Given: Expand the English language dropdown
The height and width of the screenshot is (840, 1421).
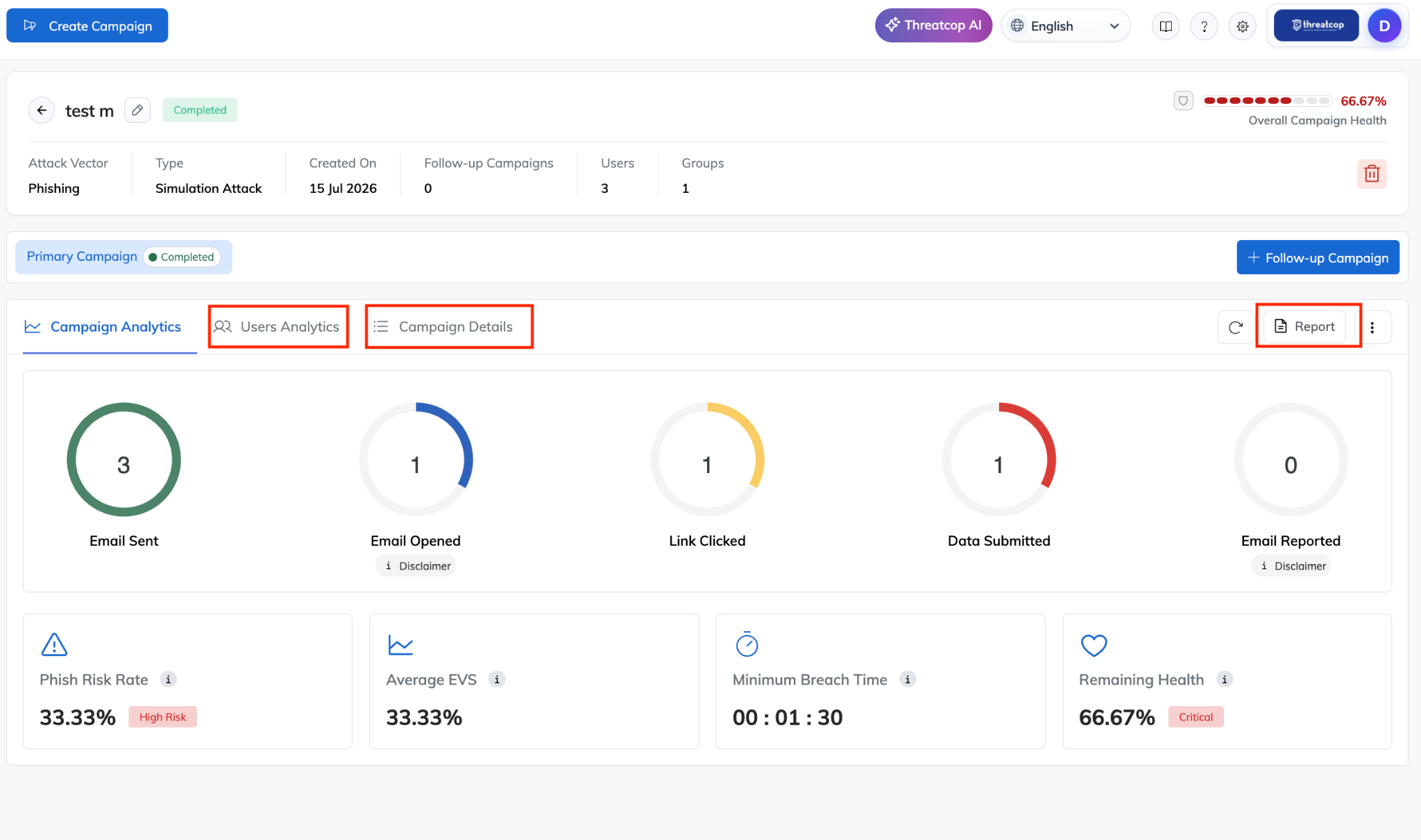Looking at the screenshot, I should pyautogui.click(x=1065, y=26).
